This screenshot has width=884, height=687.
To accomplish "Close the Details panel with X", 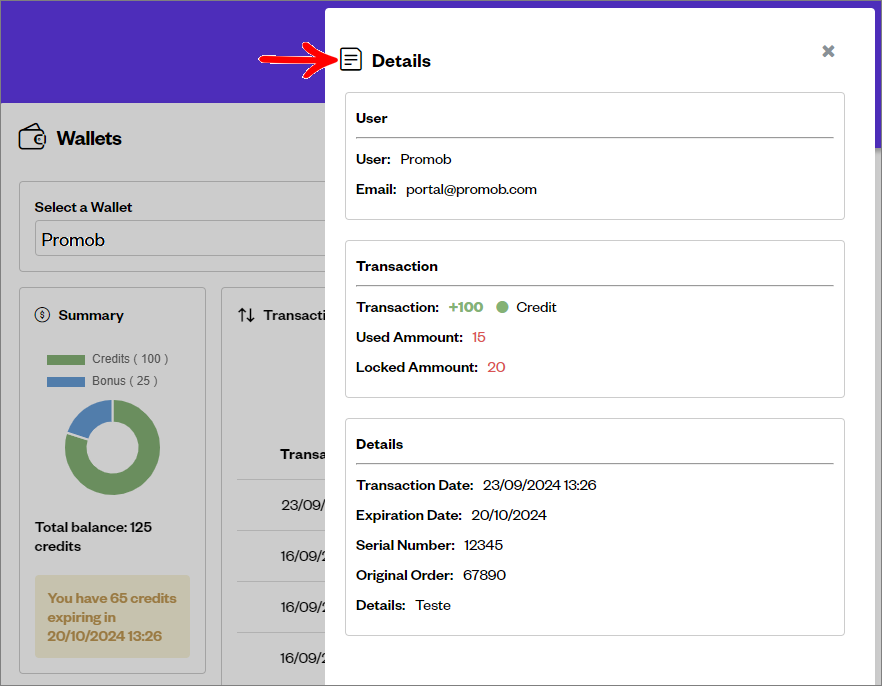I will 828,51.
